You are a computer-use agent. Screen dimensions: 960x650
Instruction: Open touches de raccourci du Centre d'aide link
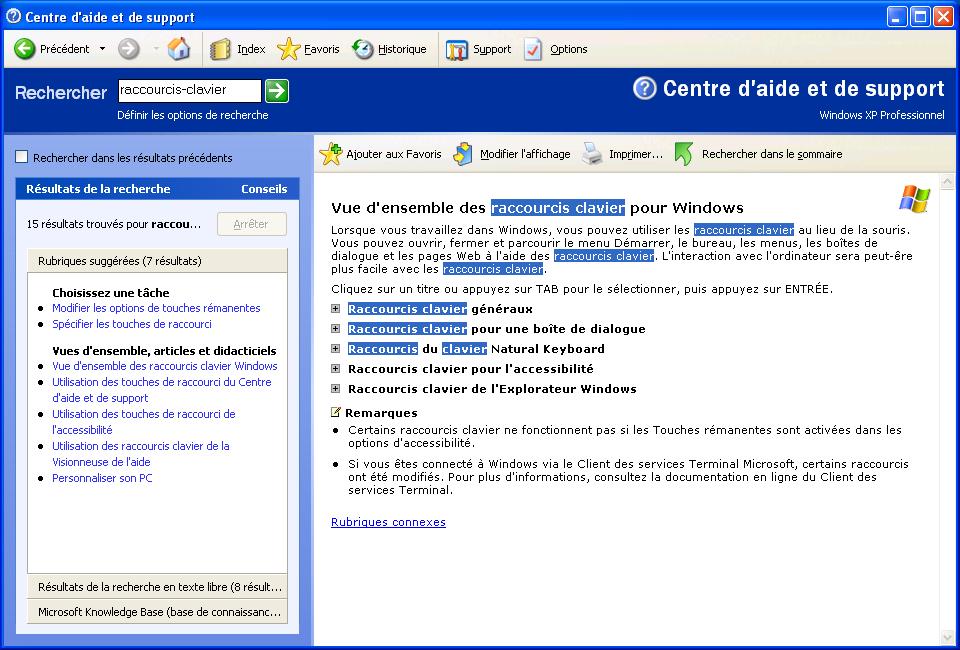[162, 390]
